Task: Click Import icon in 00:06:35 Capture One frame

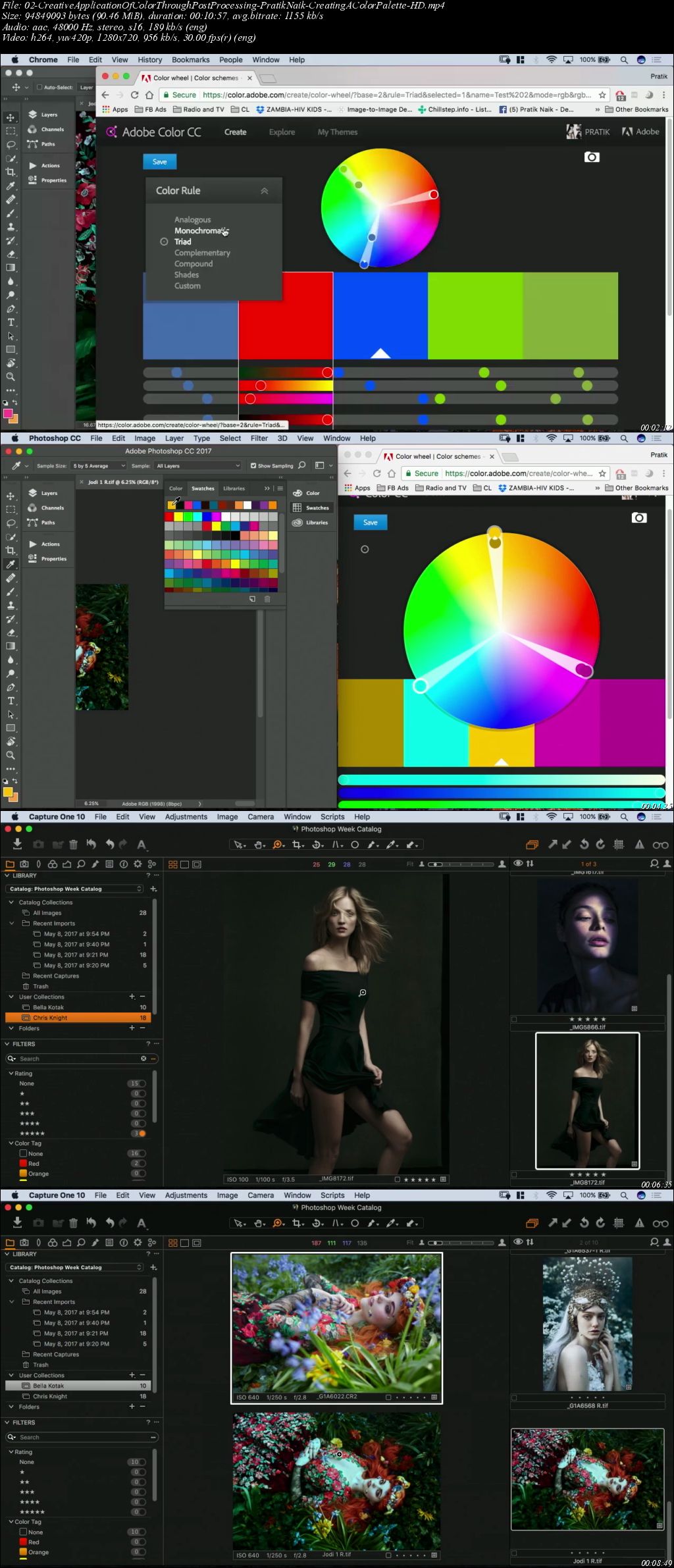Action: point(17,844)
